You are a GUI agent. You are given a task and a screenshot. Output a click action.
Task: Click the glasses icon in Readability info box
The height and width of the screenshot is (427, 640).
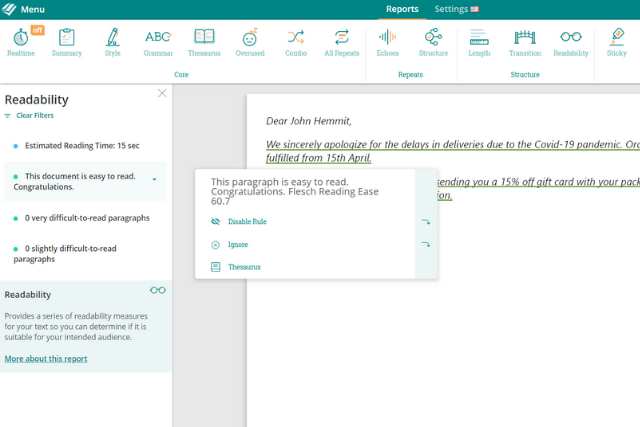[158, 290]
